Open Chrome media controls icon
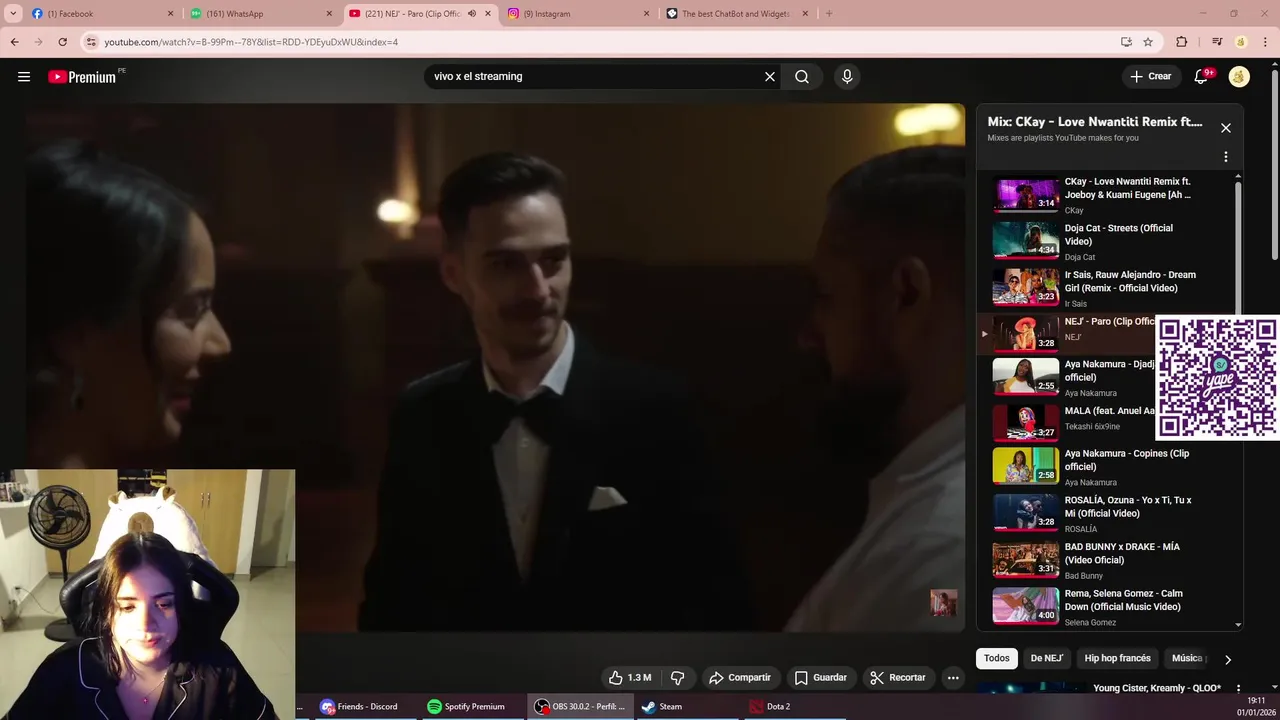The image size is (1280, 720). [x=1217, y=42]
